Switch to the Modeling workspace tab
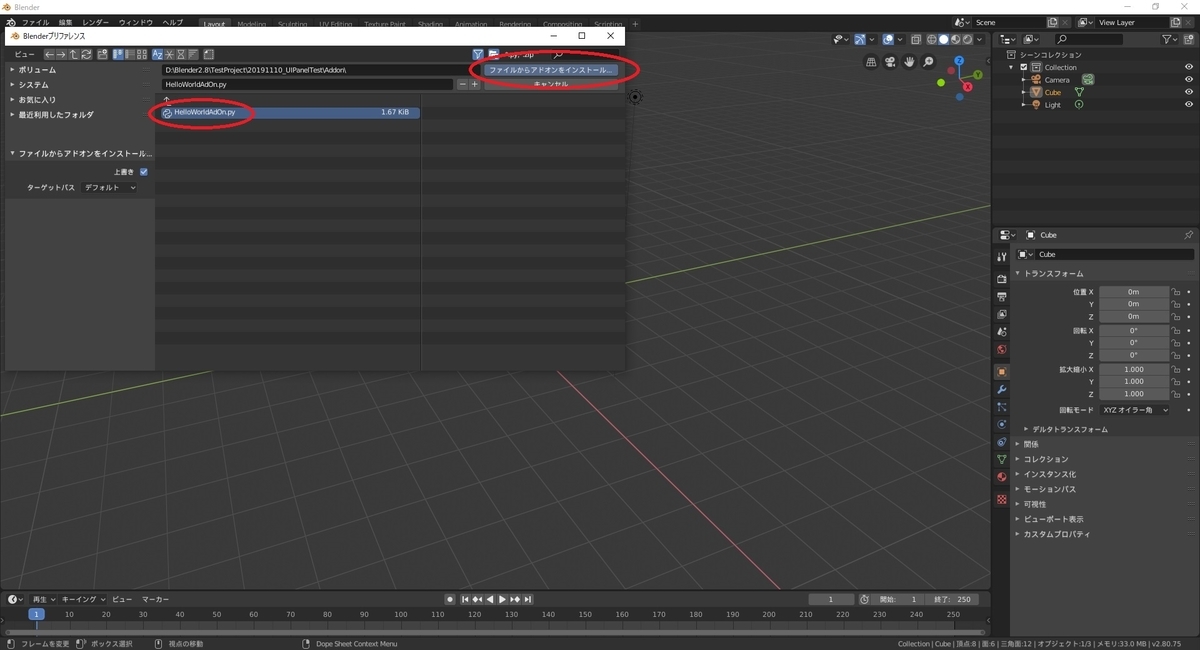The width and height of the screenshot is (1200, 650). point(251,24)
